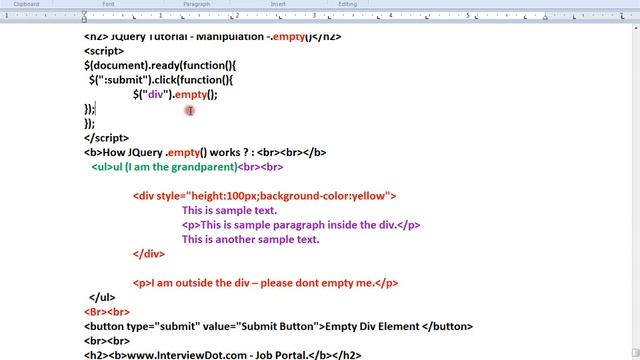The width and height of the screenshot is (640, 360).
Task: Click the closing </script> tag line
Action: tap(107, 138)
